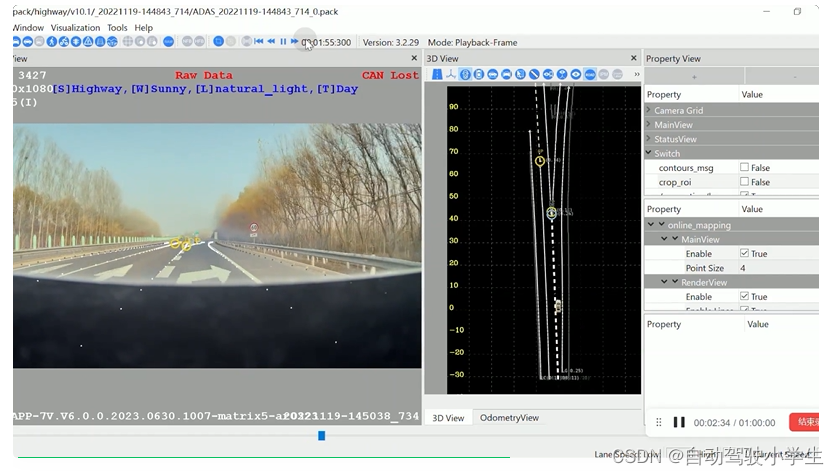Viewport: 839px width, 475px height.
Task: Click the Version: 3.2.29 label
Action: point(391,42)
